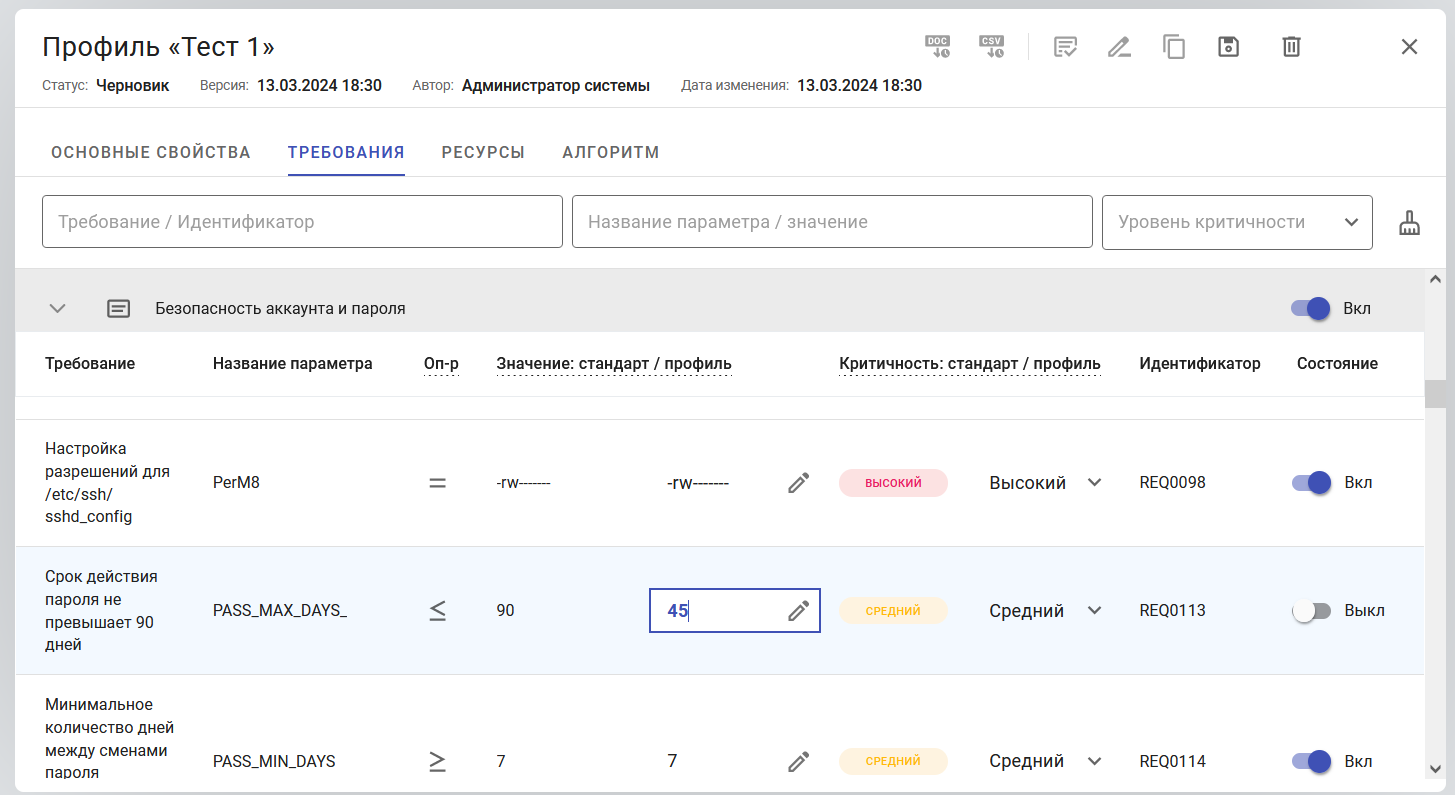Click the requirement / identifier search field
The width and height of the screenshot is (1455, 795).
click(302, 222)
